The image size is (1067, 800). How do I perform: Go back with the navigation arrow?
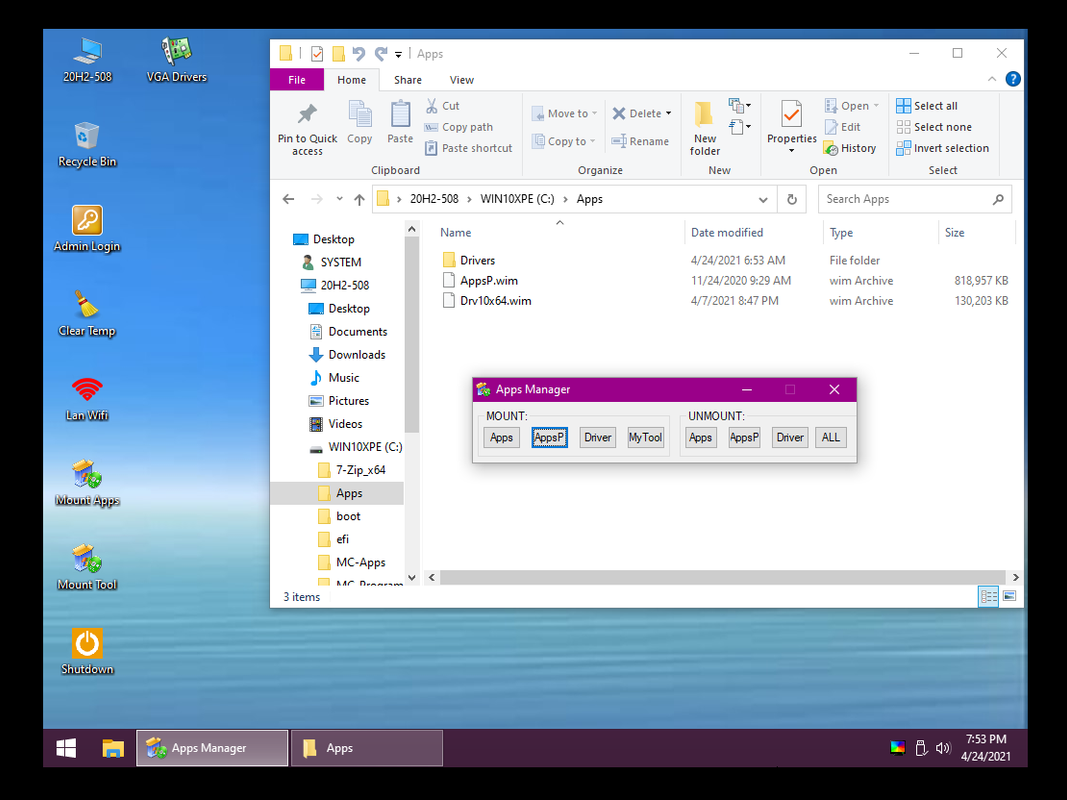(x=289, y=199)
